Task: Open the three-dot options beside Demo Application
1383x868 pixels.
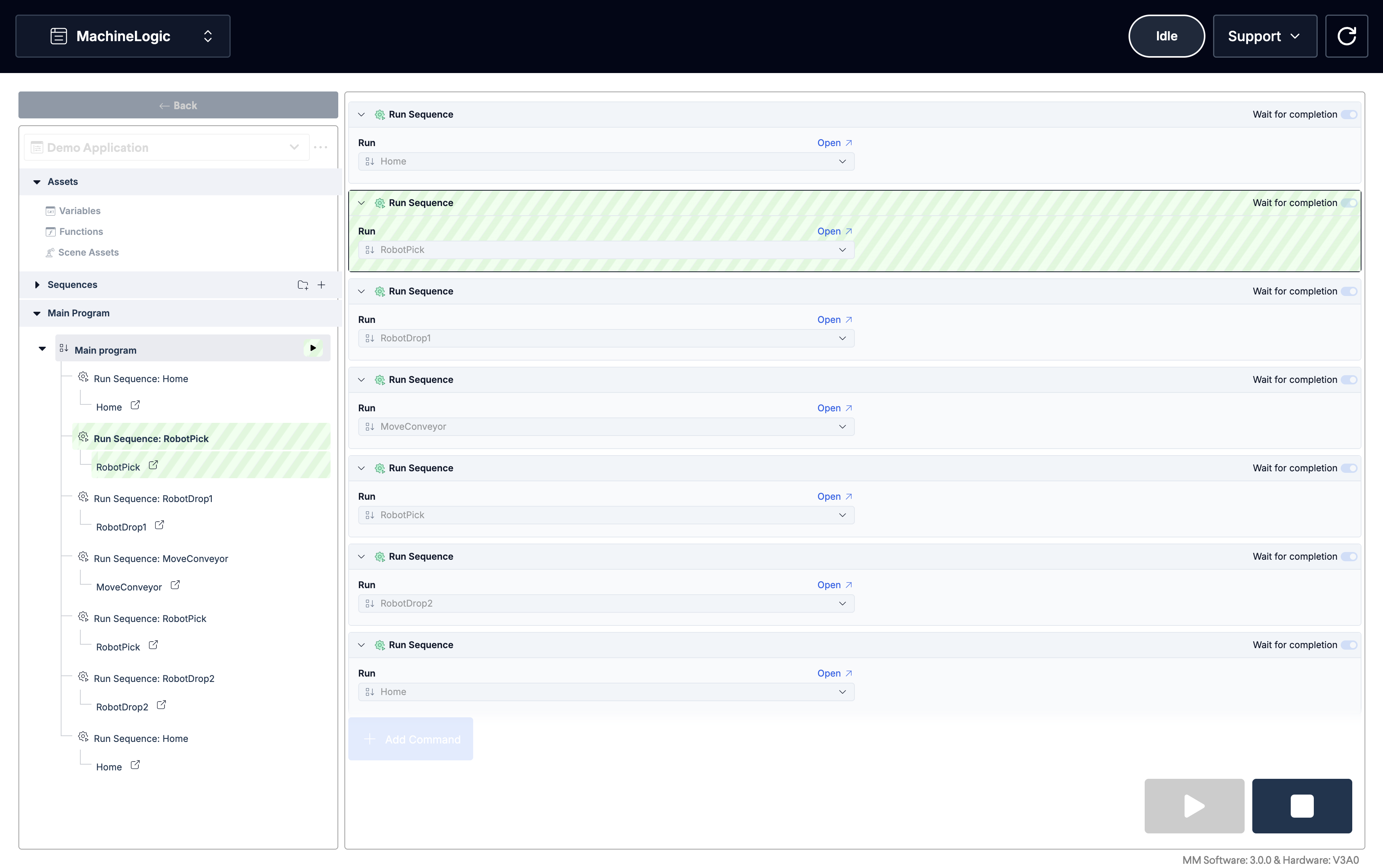Action: 321,148
